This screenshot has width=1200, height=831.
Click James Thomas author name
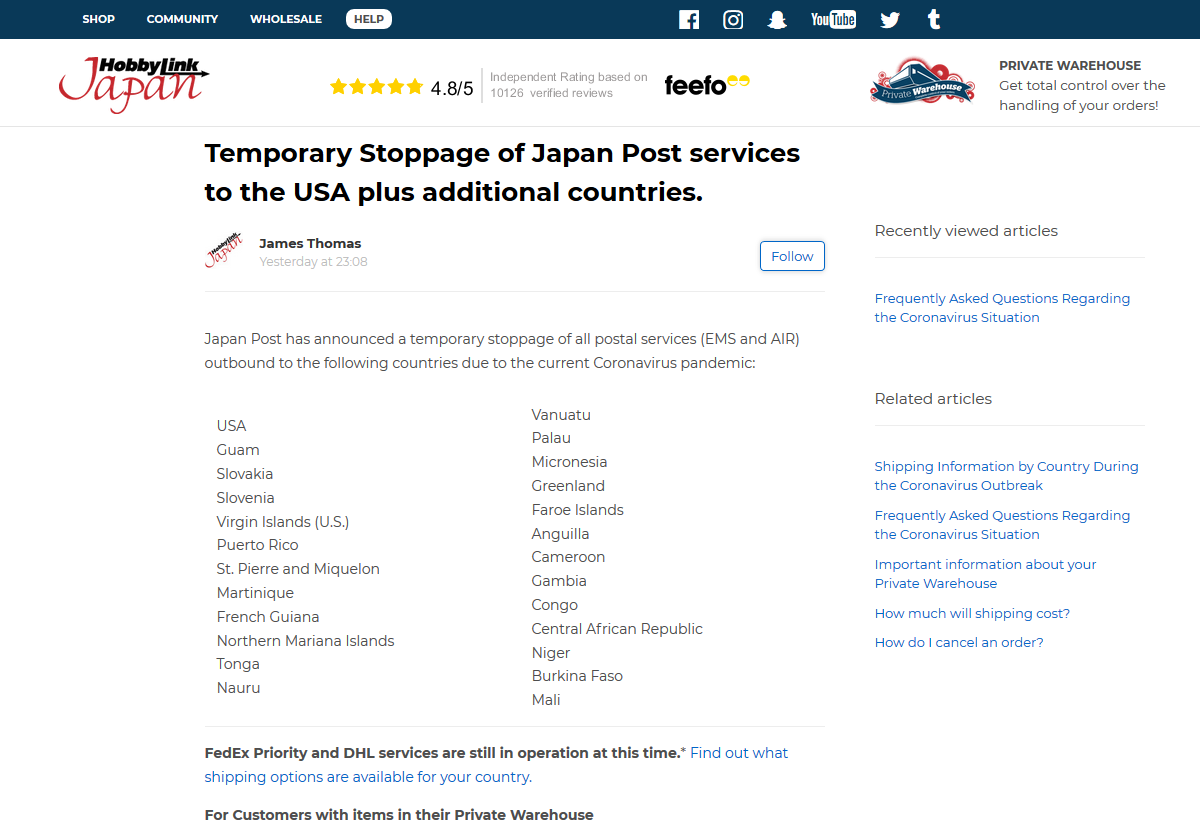pos(310,243)
